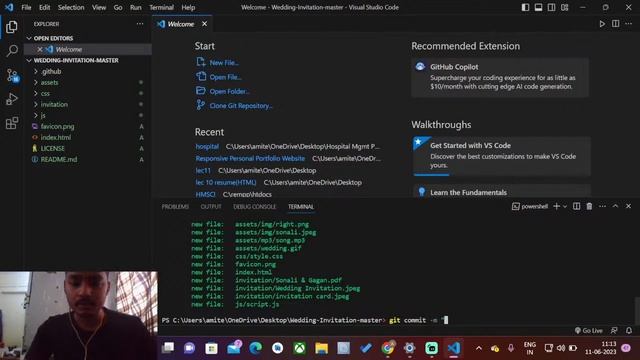The height and width of the screenshot is (360, 640).
Task: Open Get Started with VS Code walkthrough
Action: click(502, 156)
